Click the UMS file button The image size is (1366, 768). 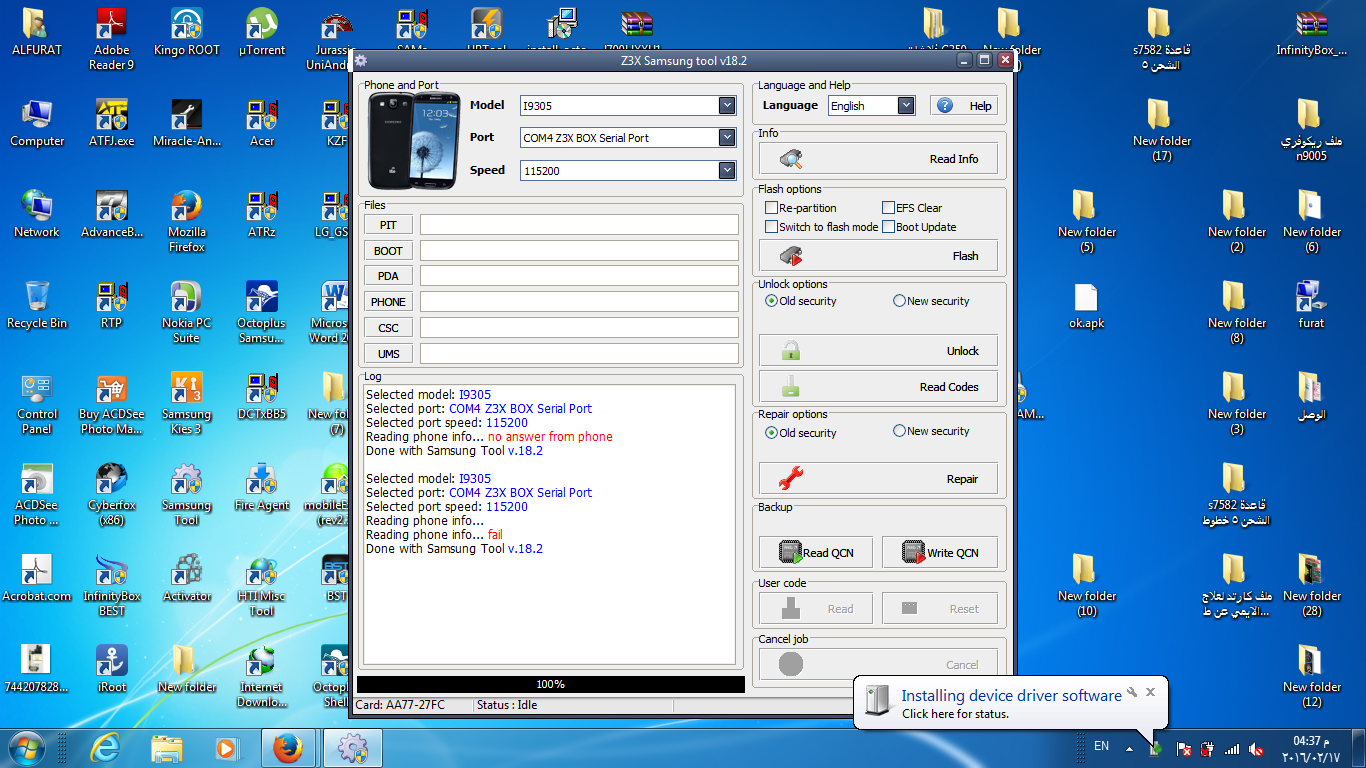[388, 354]
